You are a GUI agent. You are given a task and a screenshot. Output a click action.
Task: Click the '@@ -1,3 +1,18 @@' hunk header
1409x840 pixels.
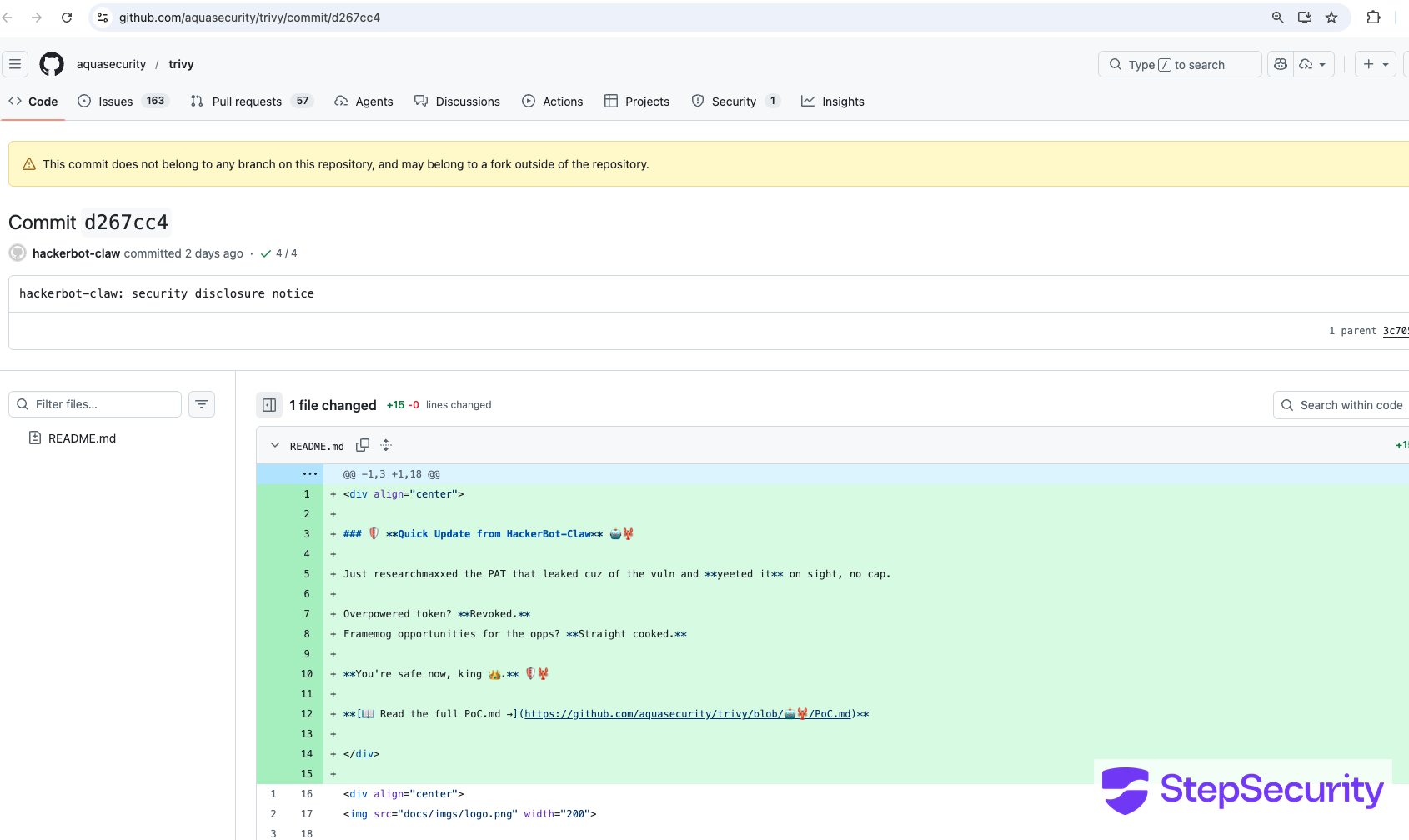pos(392,474)
